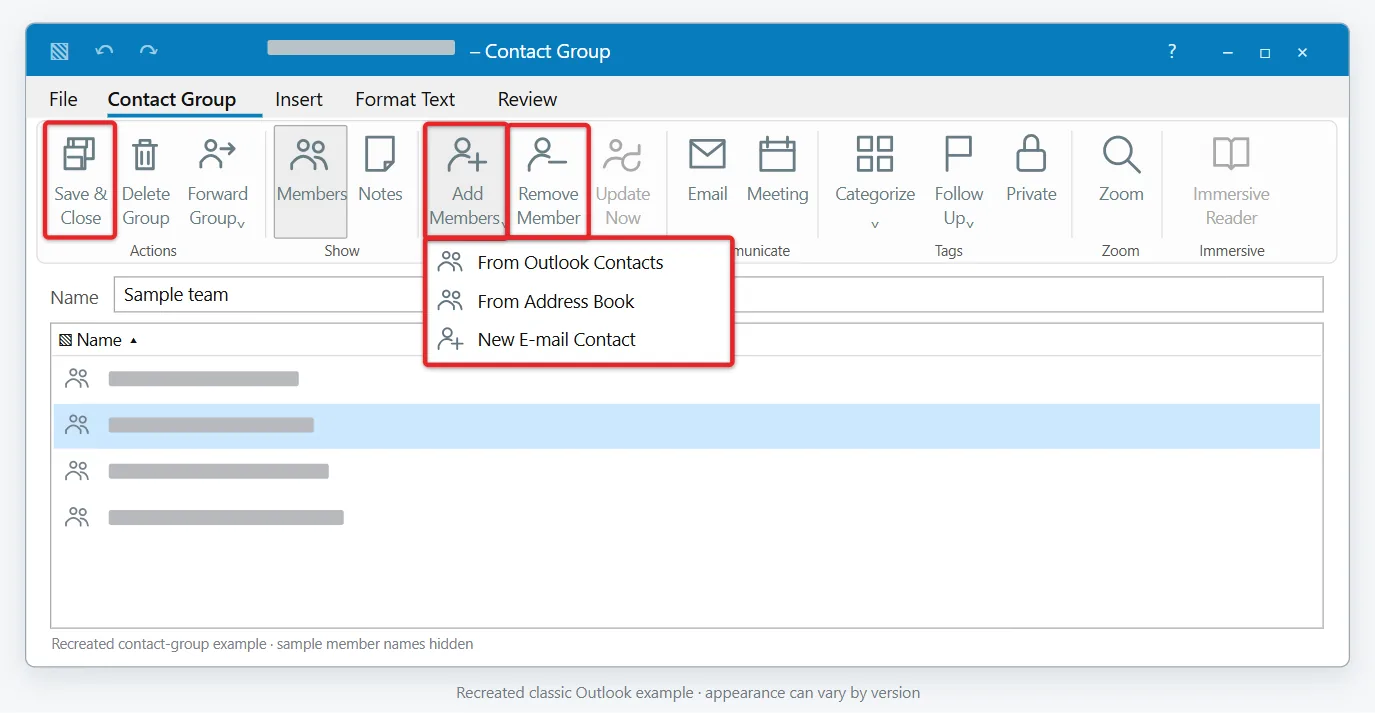1375x713 pixels.
Task: Switch to the Insert tab
Action: [299, 99]
